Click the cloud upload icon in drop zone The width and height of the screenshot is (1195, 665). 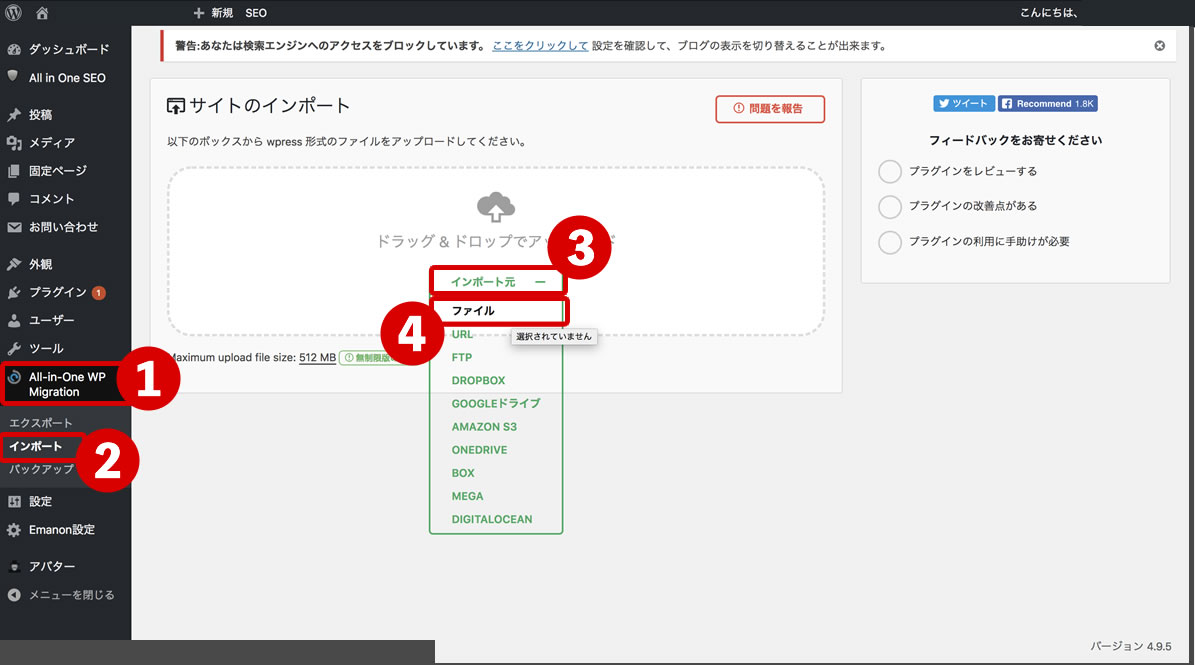tap(496, 207)
